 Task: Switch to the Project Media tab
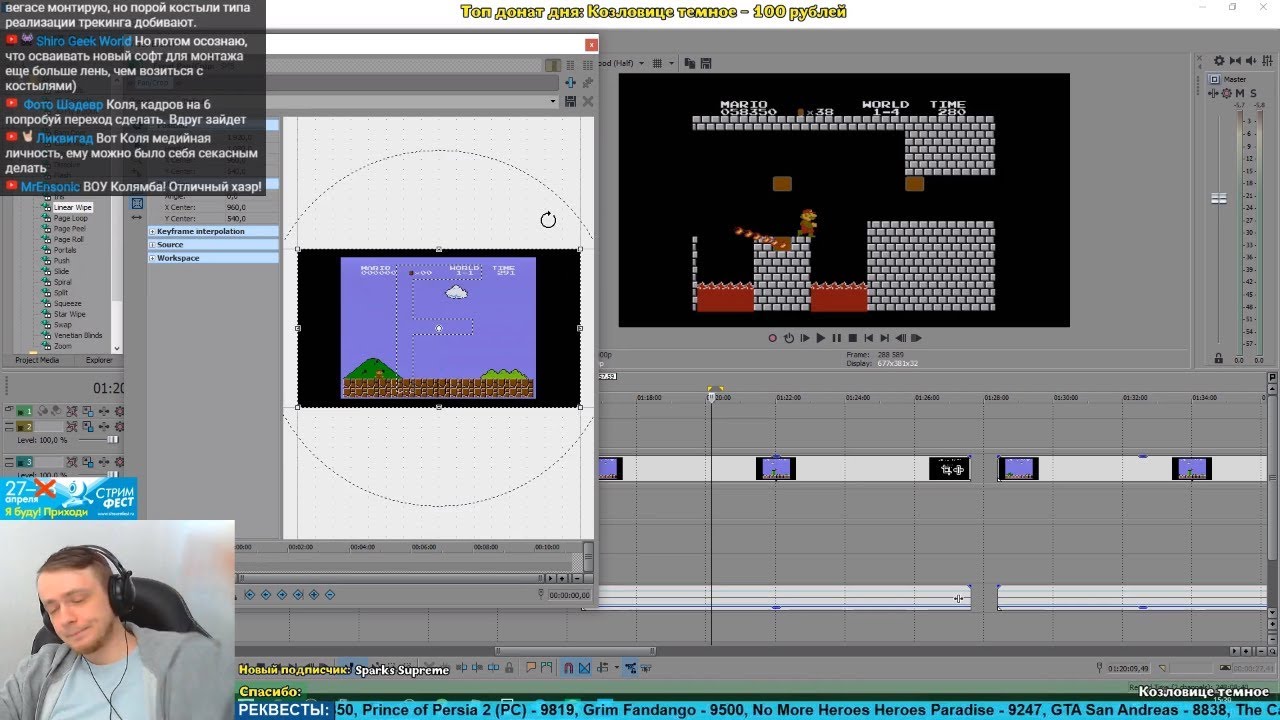point(37,360)
